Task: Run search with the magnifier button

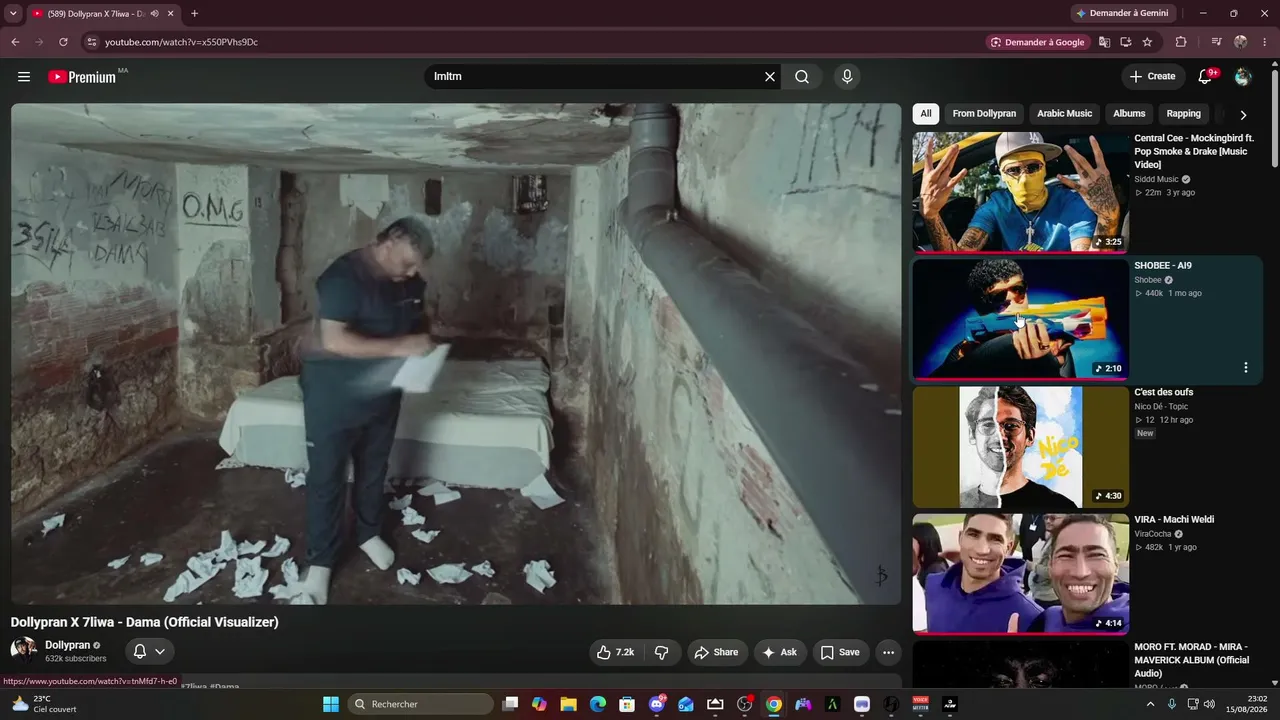Action: tap(802, 77)
